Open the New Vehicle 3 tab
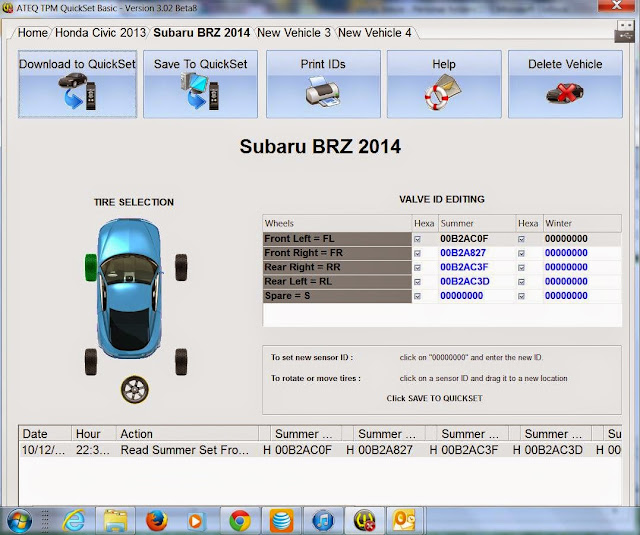Image resolution: width=640 pixels, height=535 pixels. 294,33
